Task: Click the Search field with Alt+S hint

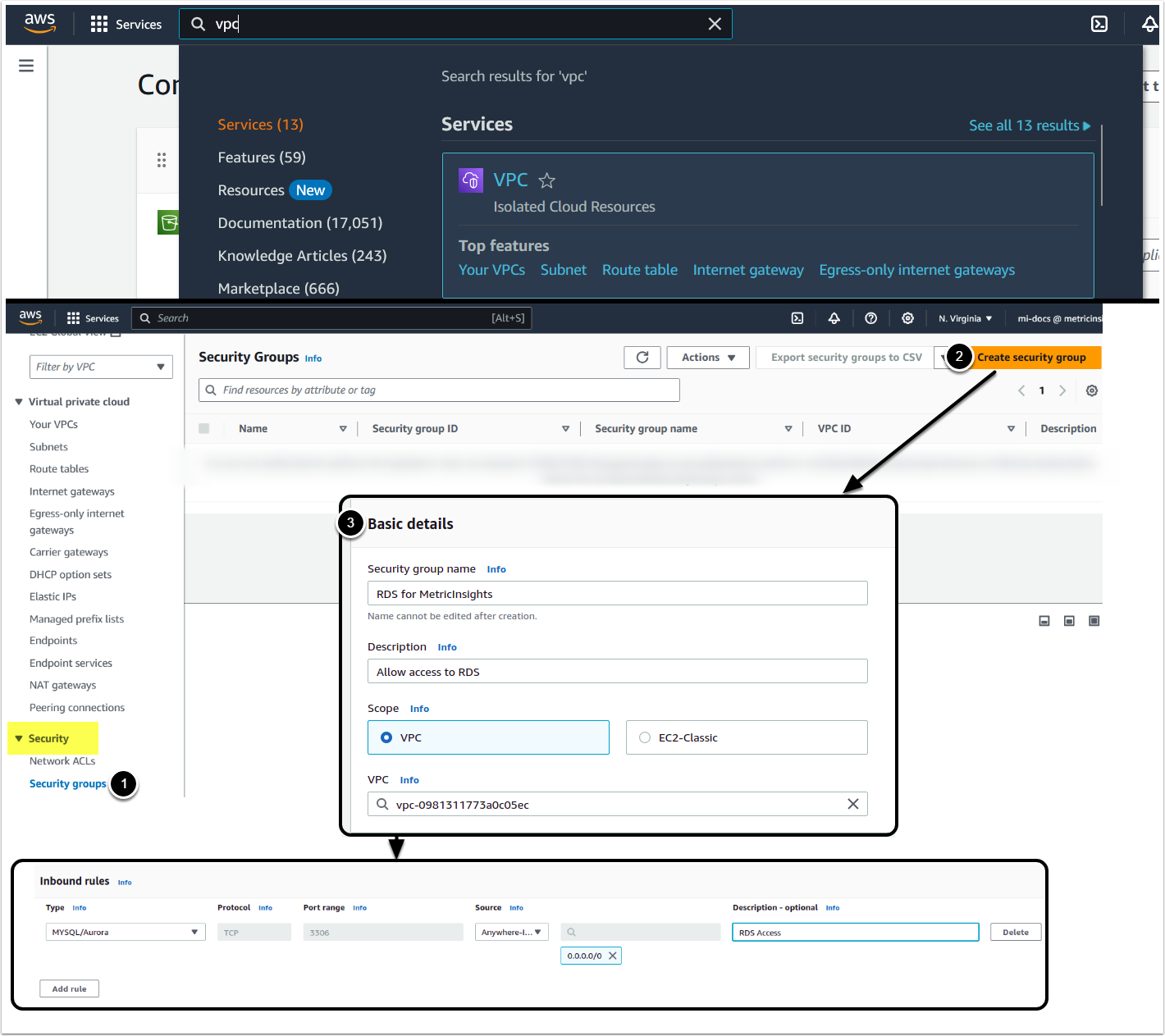Action: [331, 318]
